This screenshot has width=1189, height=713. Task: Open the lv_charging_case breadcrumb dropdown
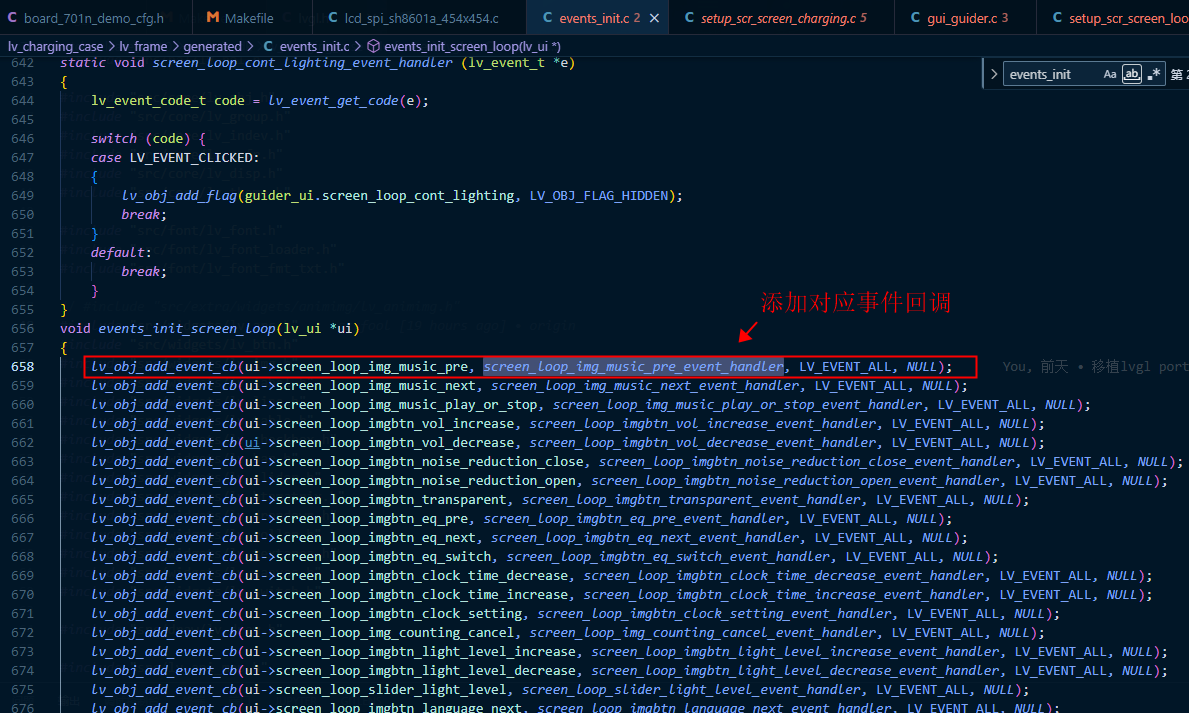(55, 46)
